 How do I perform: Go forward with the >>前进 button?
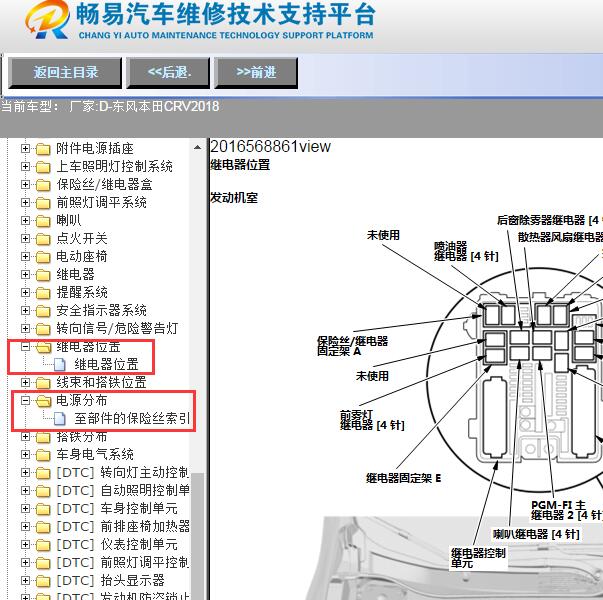[x=256, y=73]
